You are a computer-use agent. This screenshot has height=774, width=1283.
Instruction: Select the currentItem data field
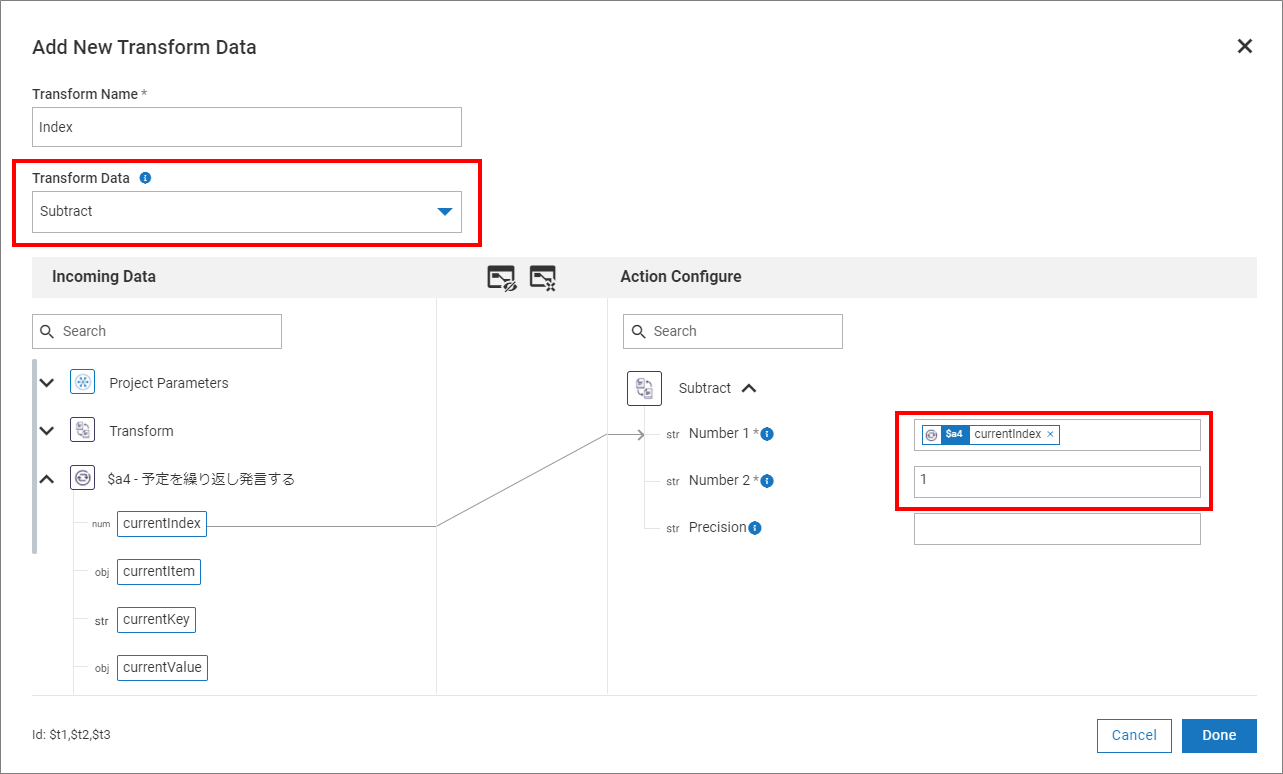[158, 572]
